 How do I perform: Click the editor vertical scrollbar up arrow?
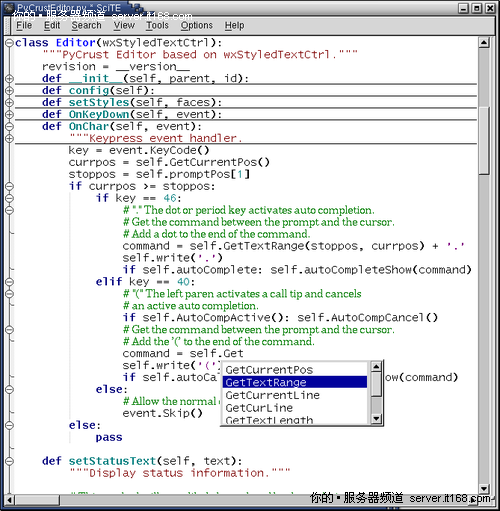pyautogui.click(x=484, y=43)
